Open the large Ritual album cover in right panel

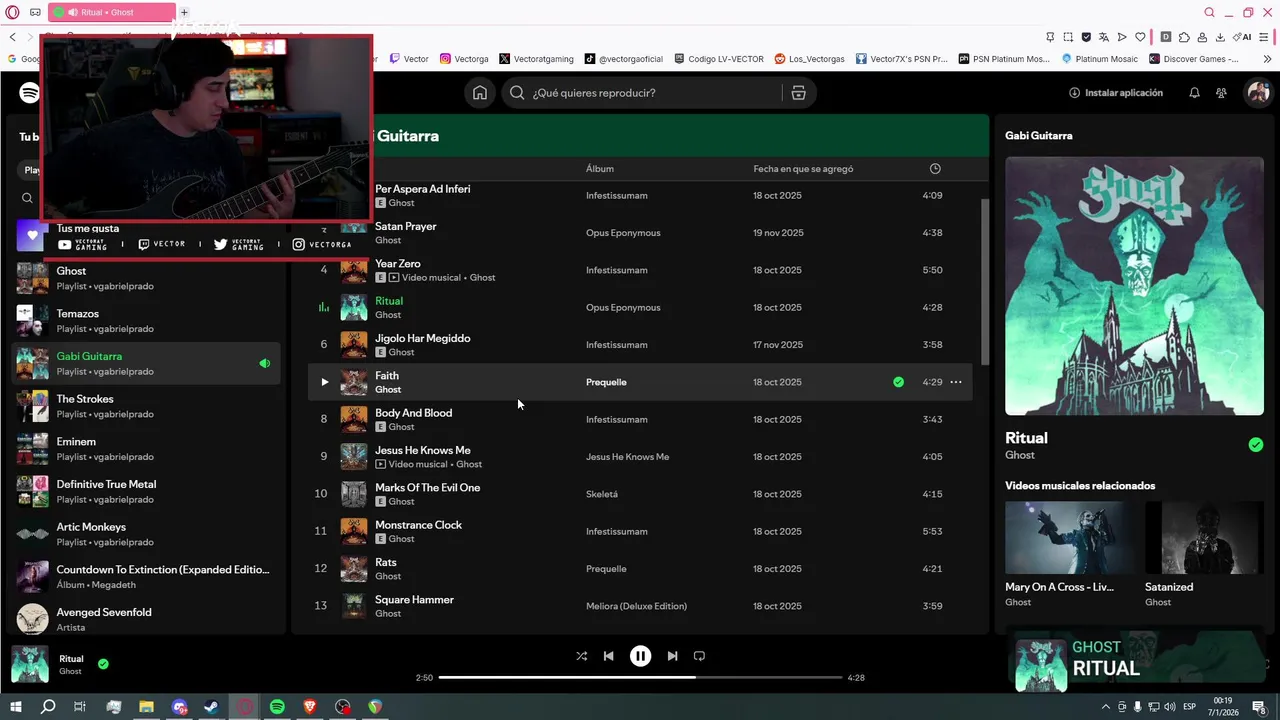pos(1134,286)
